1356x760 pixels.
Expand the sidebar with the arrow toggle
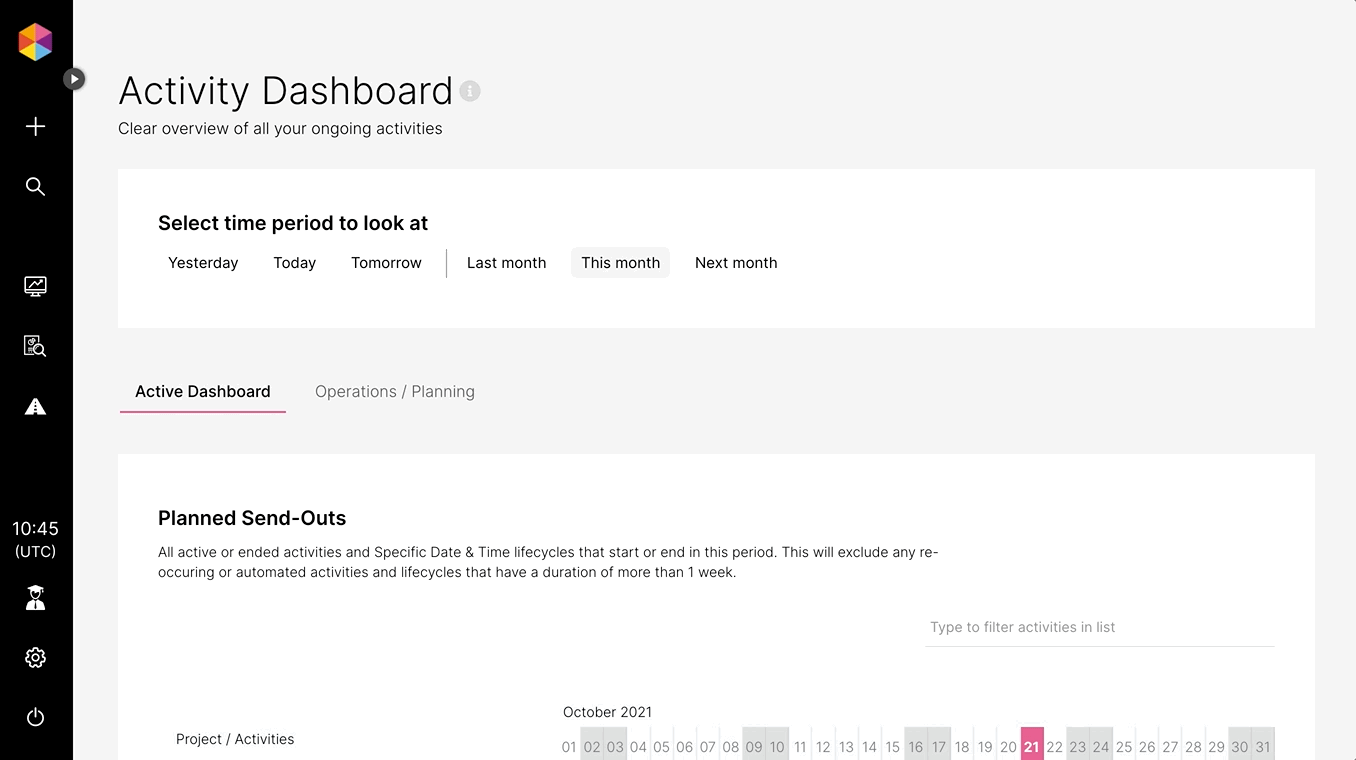coord(74,78)
